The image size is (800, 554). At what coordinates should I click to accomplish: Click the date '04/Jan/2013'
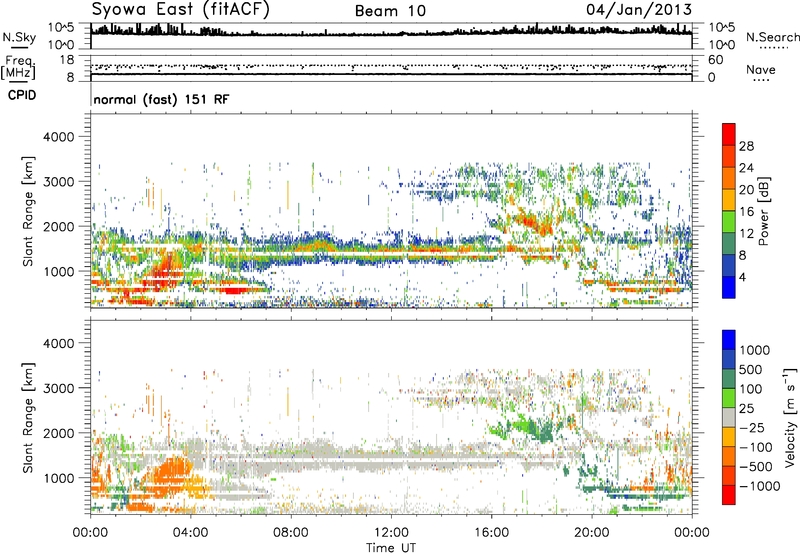pyautogui.click(x=639, y=9)
